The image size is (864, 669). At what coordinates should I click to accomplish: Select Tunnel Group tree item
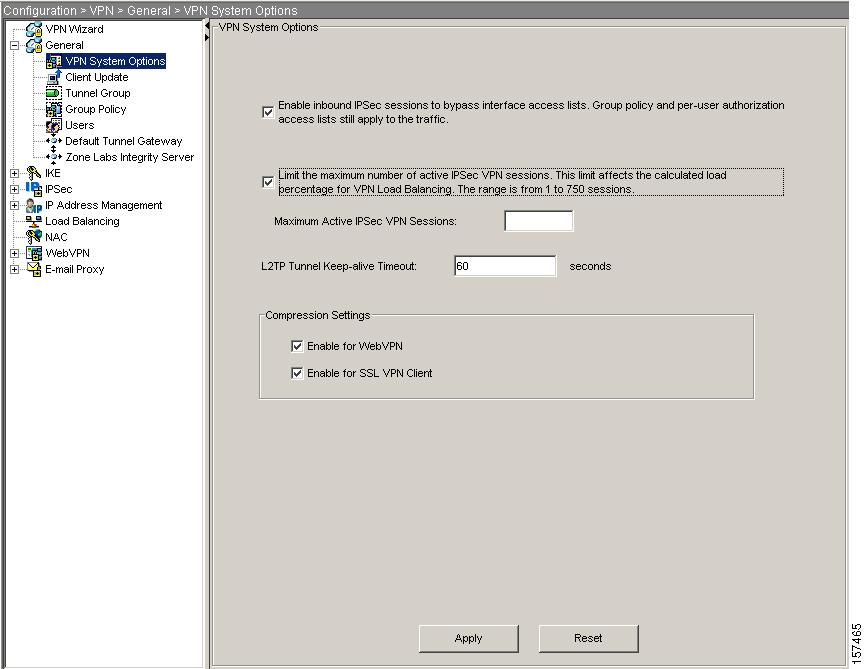pyautogui.click(x=98, y=93)
